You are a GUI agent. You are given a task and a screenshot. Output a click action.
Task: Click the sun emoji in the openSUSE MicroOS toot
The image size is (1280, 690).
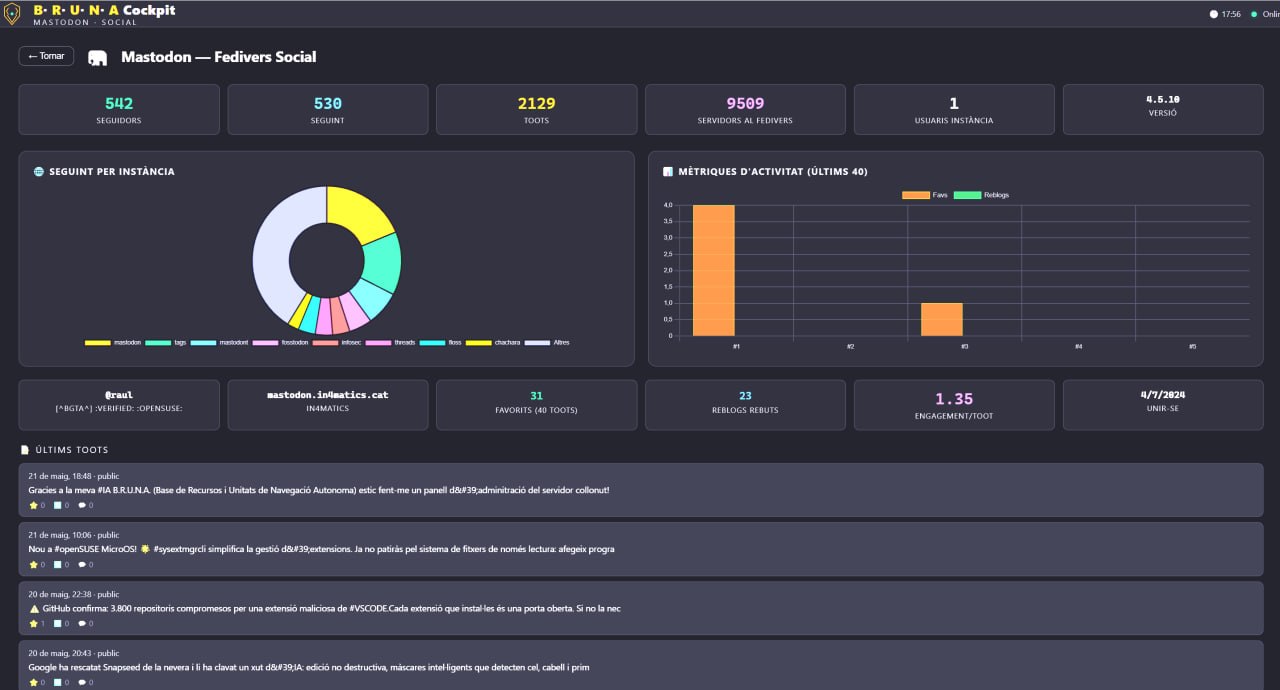[144, 549]
